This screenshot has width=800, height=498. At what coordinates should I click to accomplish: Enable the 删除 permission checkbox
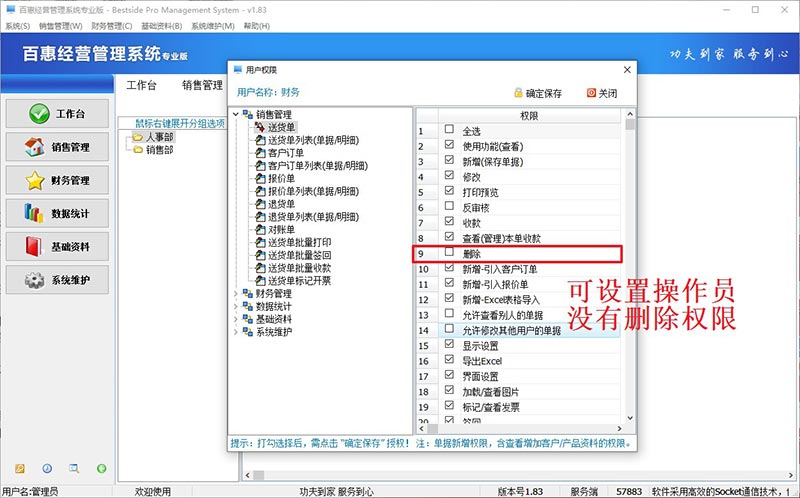click(x=449, y=254)
